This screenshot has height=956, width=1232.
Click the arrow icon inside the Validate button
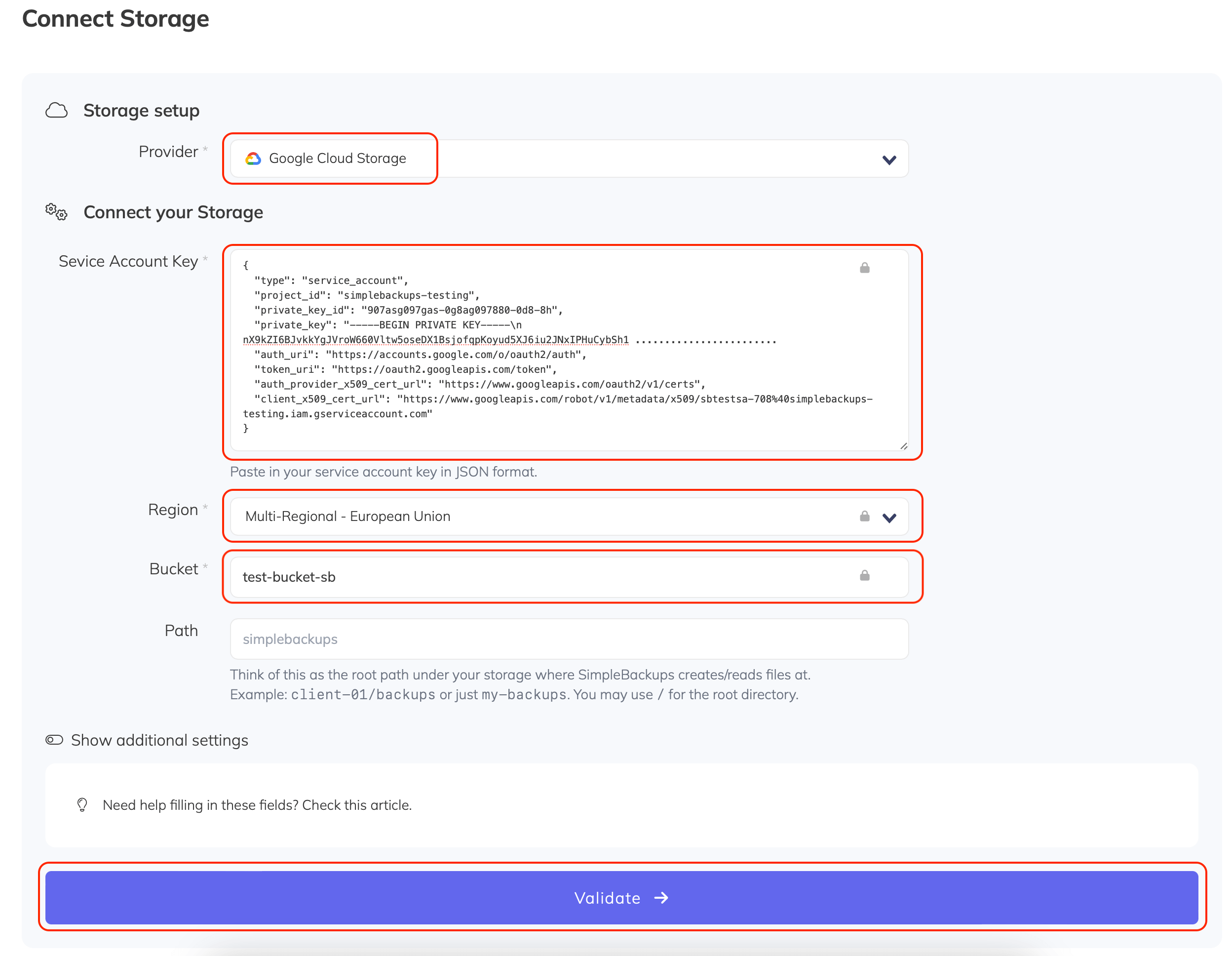[661, 898]
